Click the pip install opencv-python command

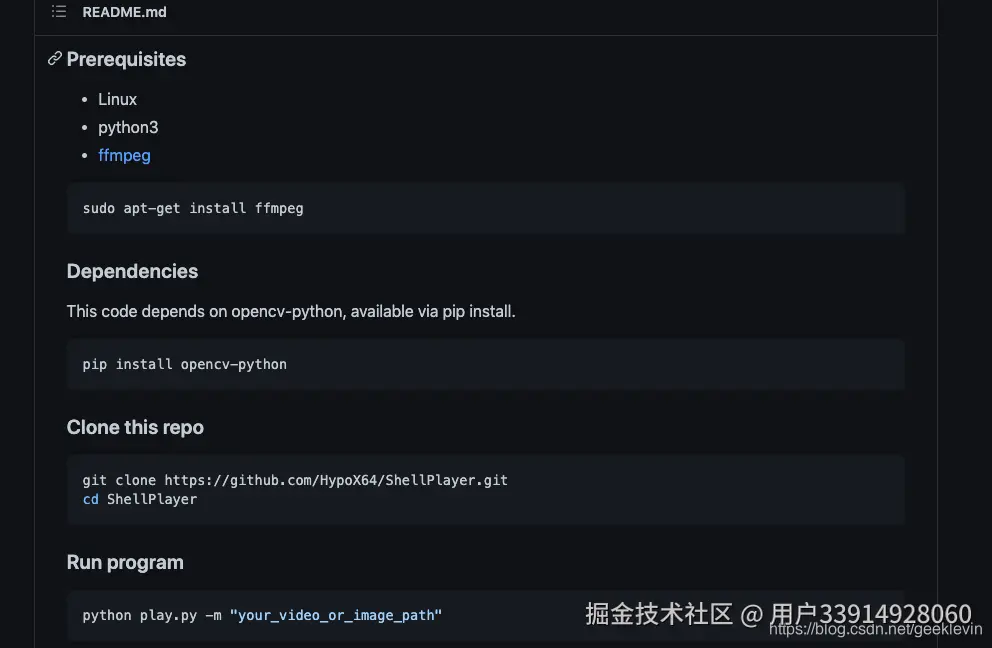point(185,364)
